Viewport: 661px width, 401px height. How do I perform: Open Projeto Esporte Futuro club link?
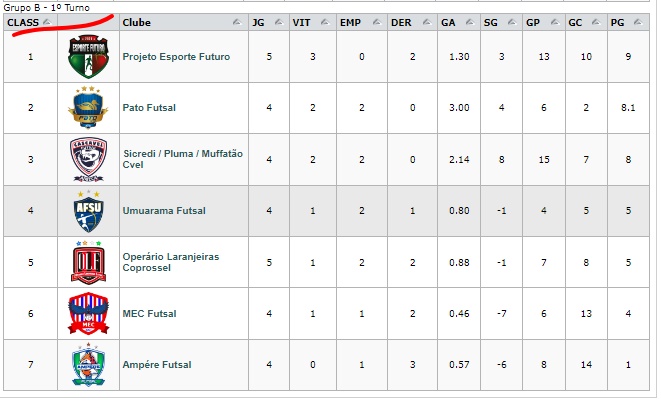(176, 57)
